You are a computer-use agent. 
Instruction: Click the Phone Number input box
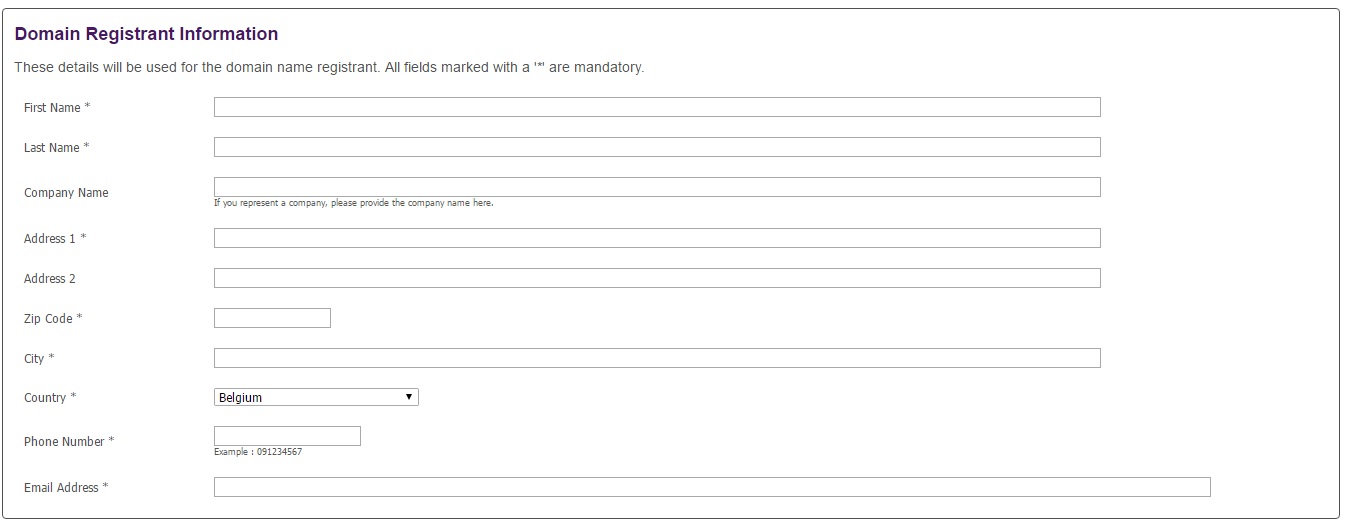pyautogui.click(x=287, y=436)
